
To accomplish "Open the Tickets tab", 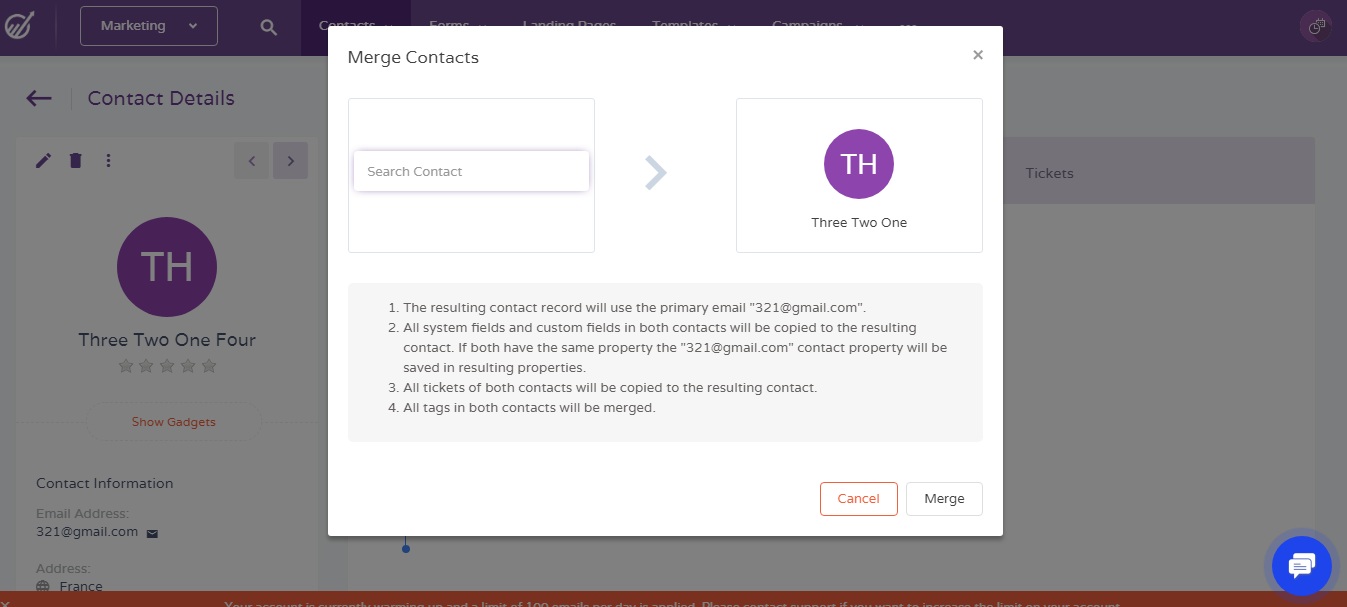I will (x=1049, y=173).
